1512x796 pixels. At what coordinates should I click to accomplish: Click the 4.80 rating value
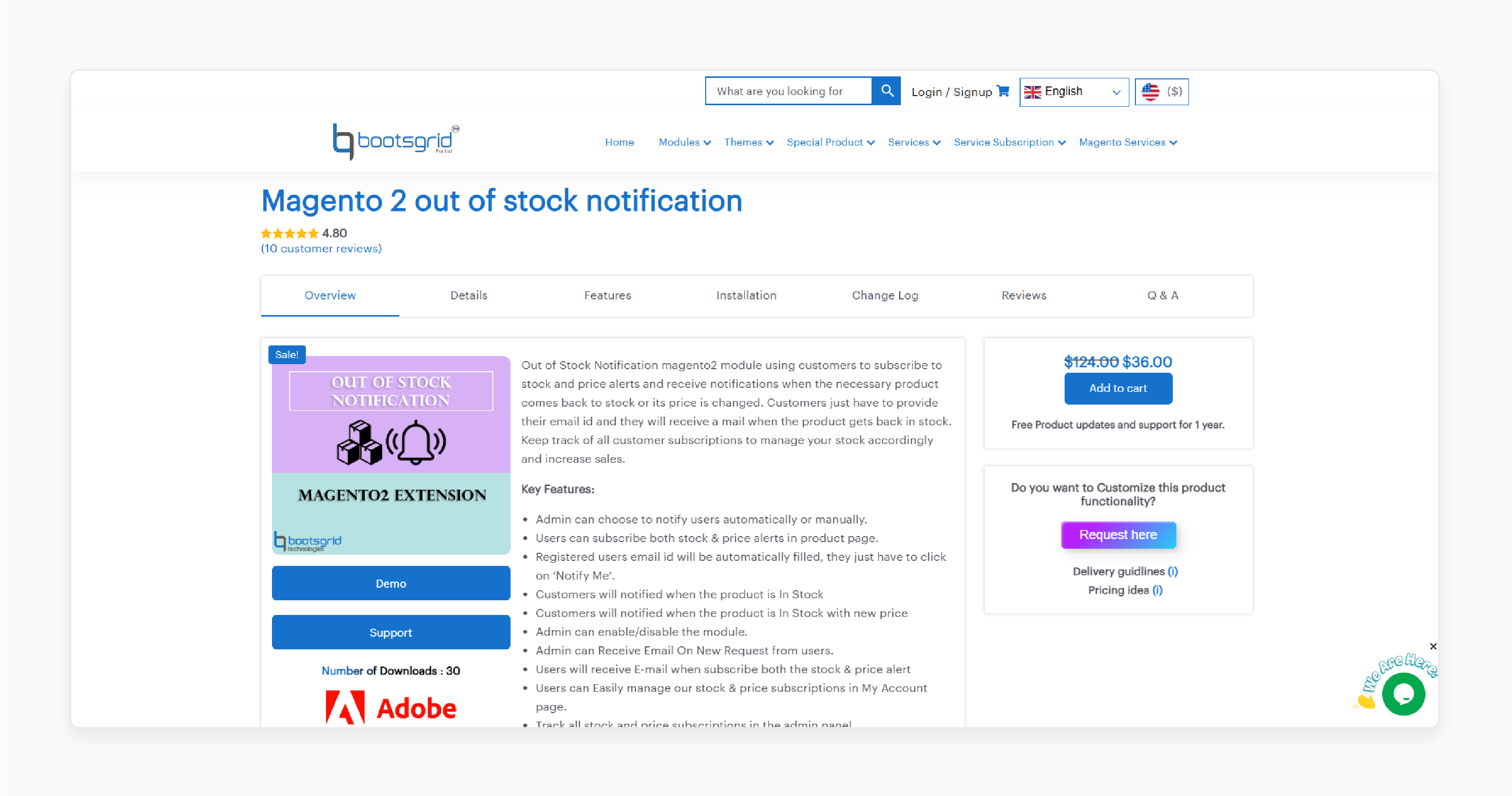coord(335,233)
